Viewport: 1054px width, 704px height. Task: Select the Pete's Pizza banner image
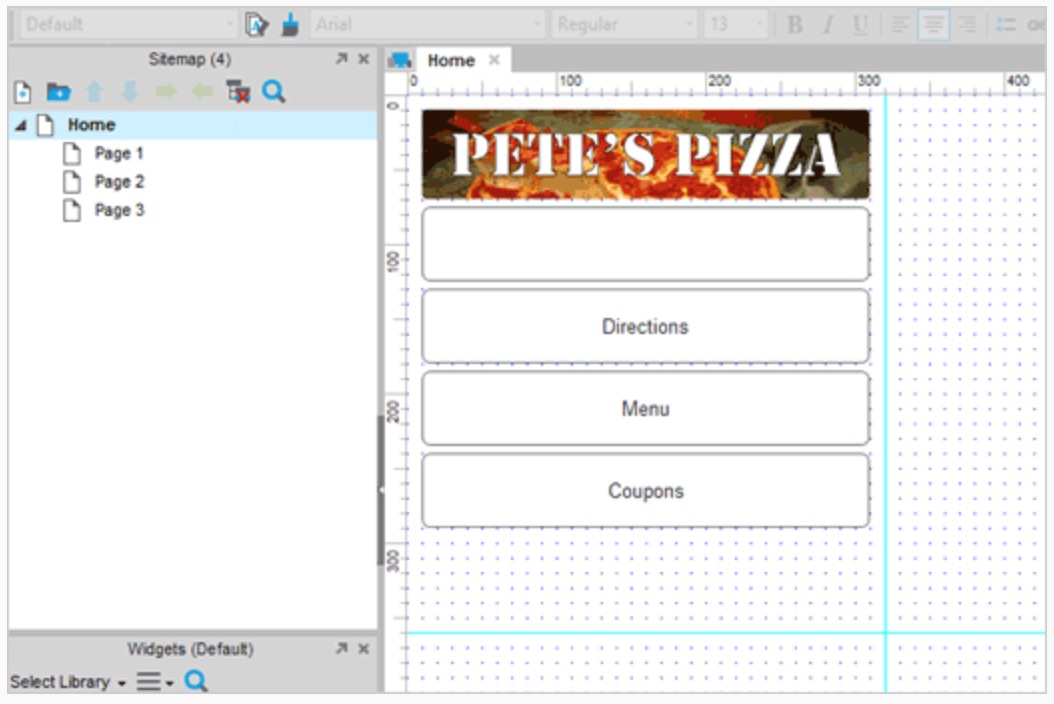(645, 154)
